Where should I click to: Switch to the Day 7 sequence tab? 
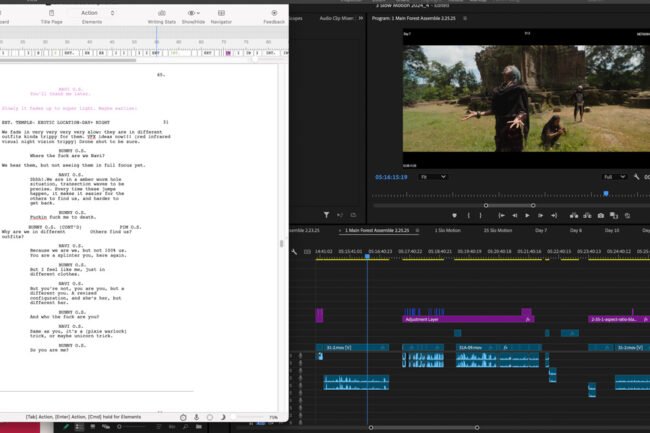click(x=538, y=231)
